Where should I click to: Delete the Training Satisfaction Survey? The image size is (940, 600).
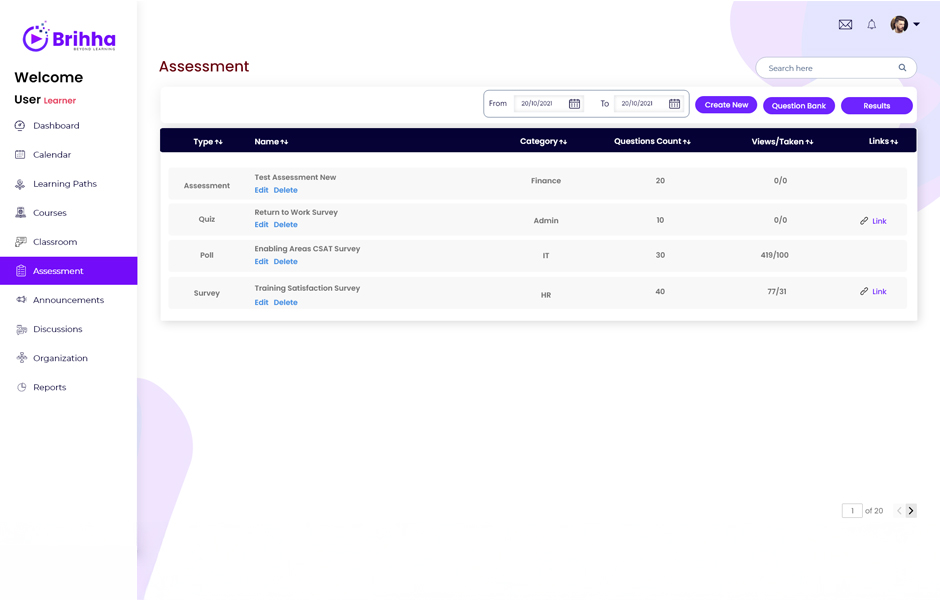[285, 302]
